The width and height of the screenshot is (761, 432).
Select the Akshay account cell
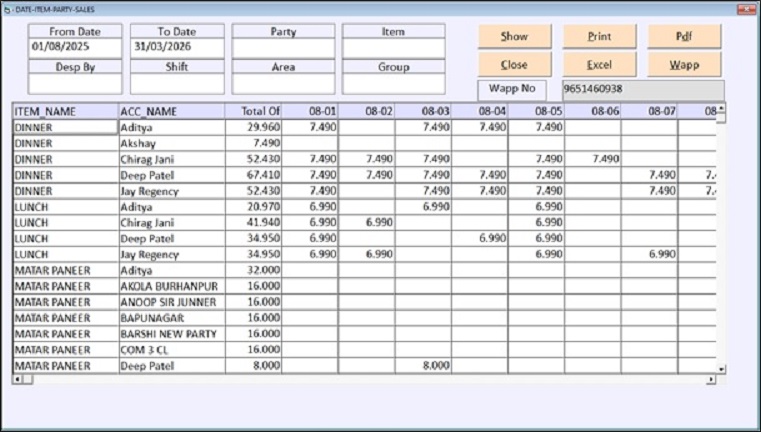click(172, 144)
